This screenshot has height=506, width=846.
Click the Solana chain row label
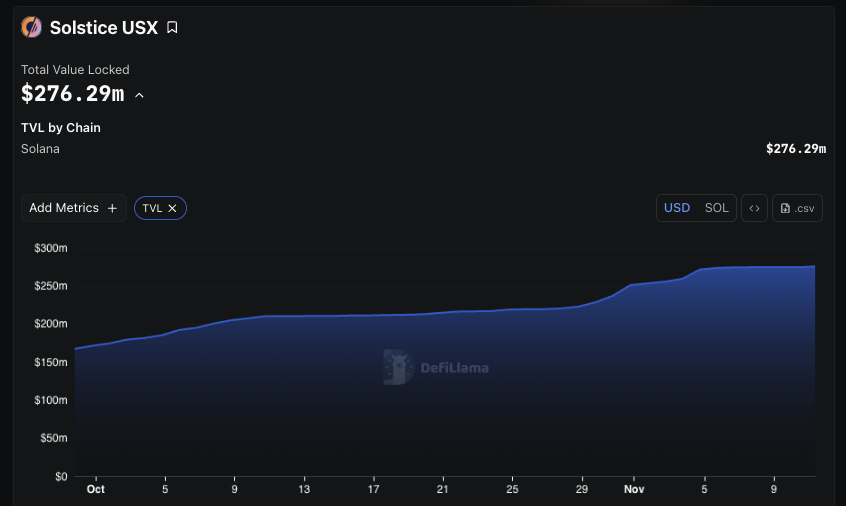40,149
